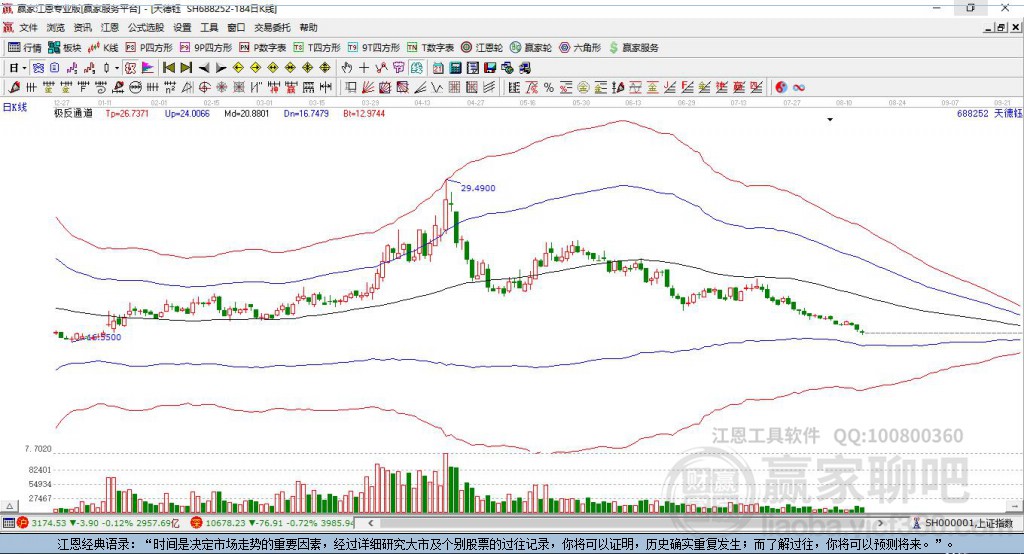1024x554 pixels.
Task: Open the 行情 quotes view
Action: click(25, 48)
